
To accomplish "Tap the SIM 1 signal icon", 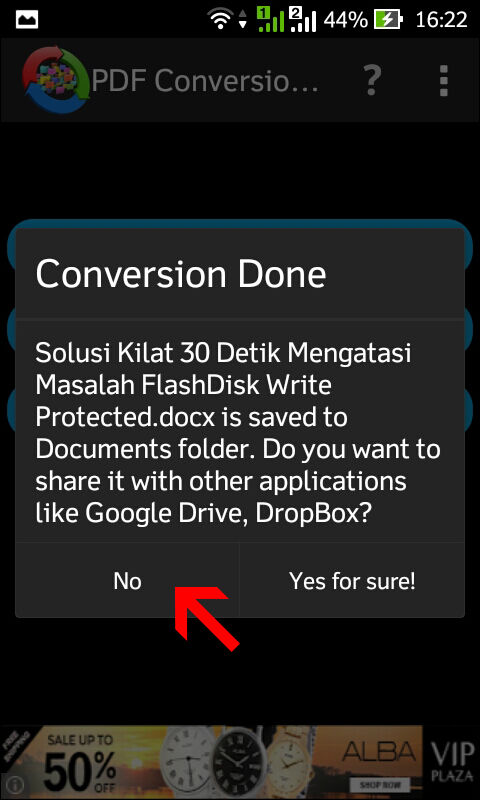I will (270, 20).
